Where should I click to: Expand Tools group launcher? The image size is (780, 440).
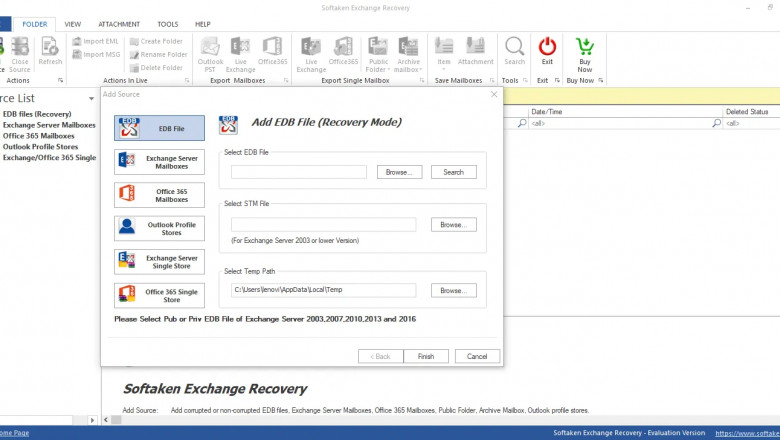525,81
